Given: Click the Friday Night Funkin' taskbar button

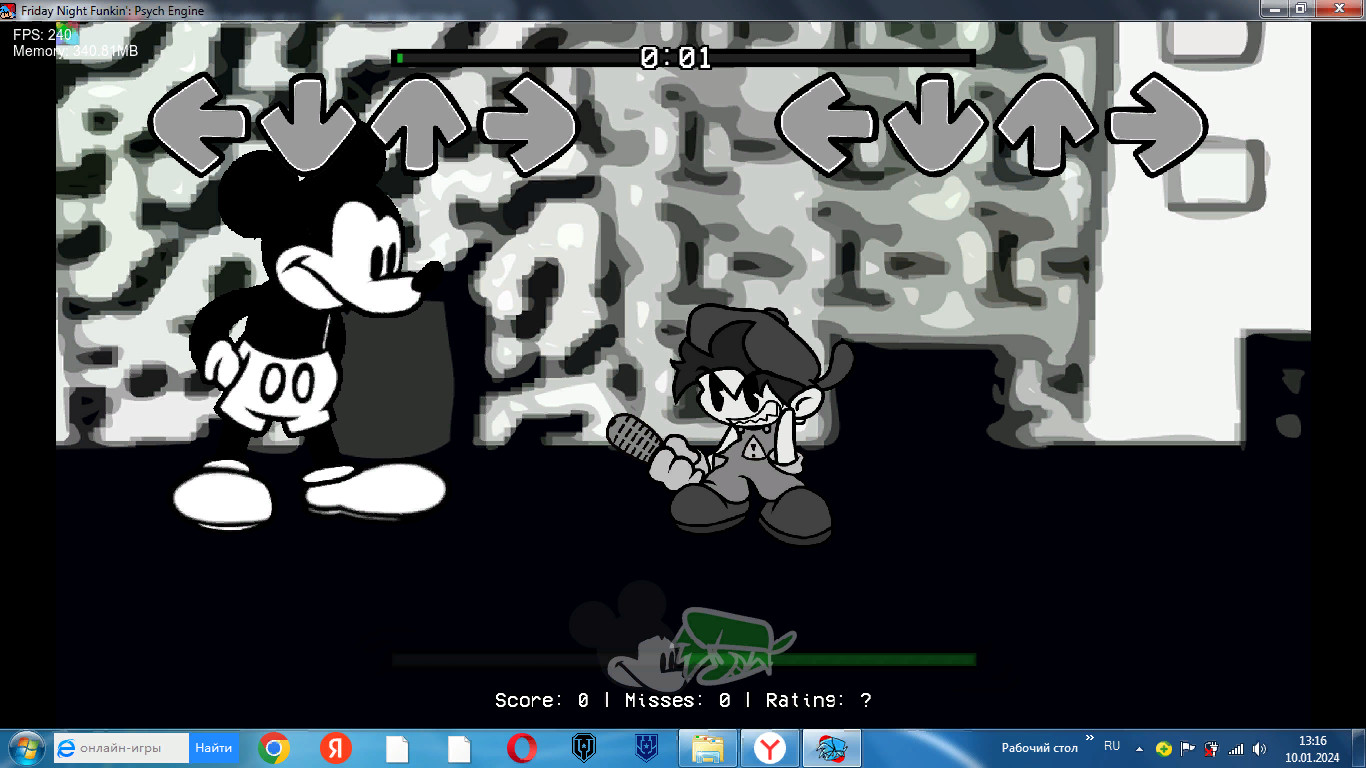Looking at the screenshot, I should [x=832, y=747].
